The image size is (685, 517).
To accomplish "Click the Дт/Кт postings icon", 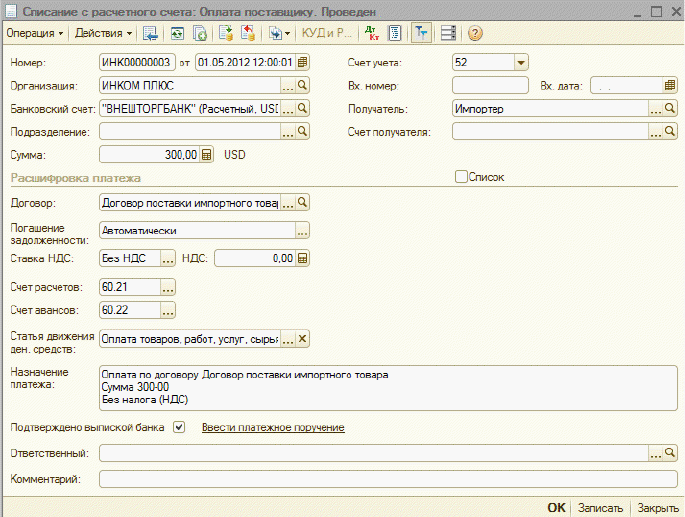I will 371,33.
